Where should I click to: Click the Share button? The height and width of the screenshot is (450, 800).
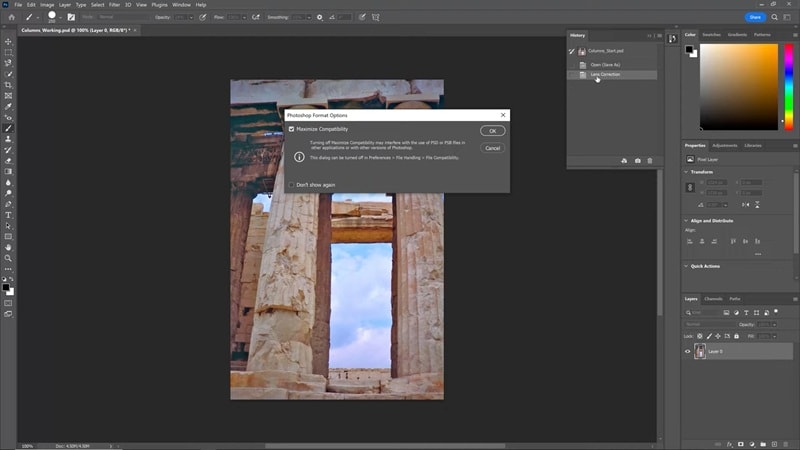click(x=755, y=17)
